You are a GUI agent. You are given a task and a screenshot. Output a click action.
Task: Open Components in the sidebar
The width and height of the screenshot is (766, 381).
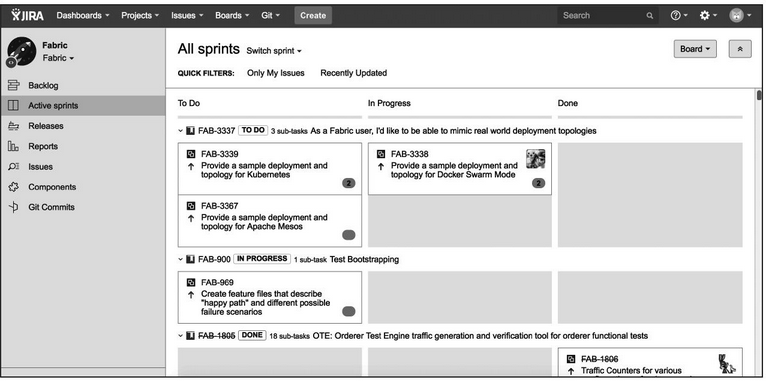click(x=83, y=187)
